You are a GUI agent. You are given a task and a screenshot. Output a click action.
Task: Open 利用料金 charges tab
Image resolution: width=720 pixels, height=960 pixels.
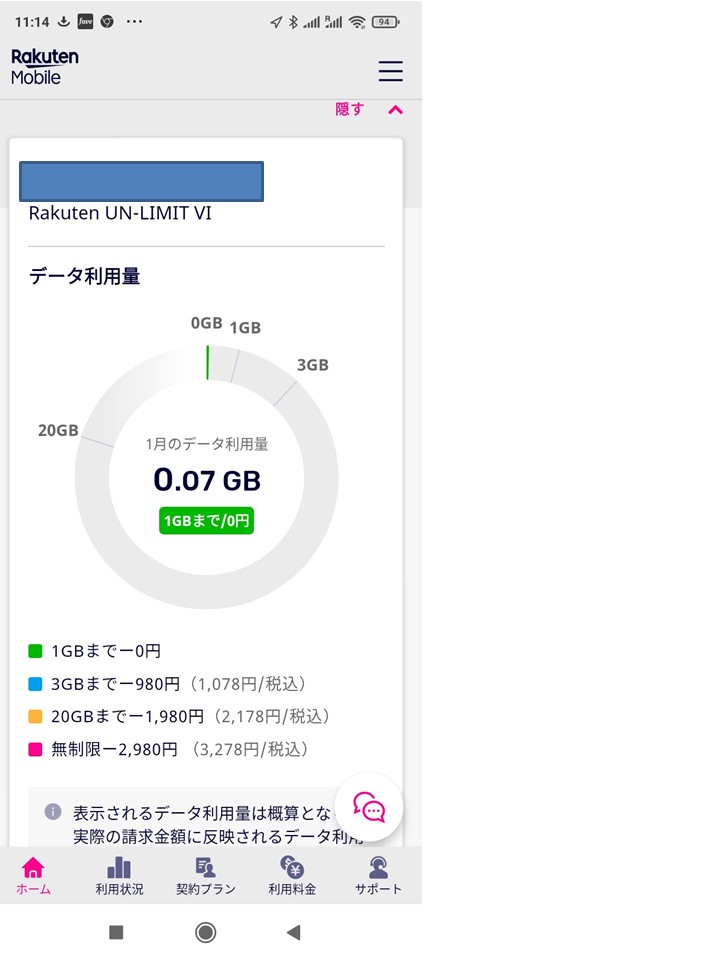[x=292, y=876]
